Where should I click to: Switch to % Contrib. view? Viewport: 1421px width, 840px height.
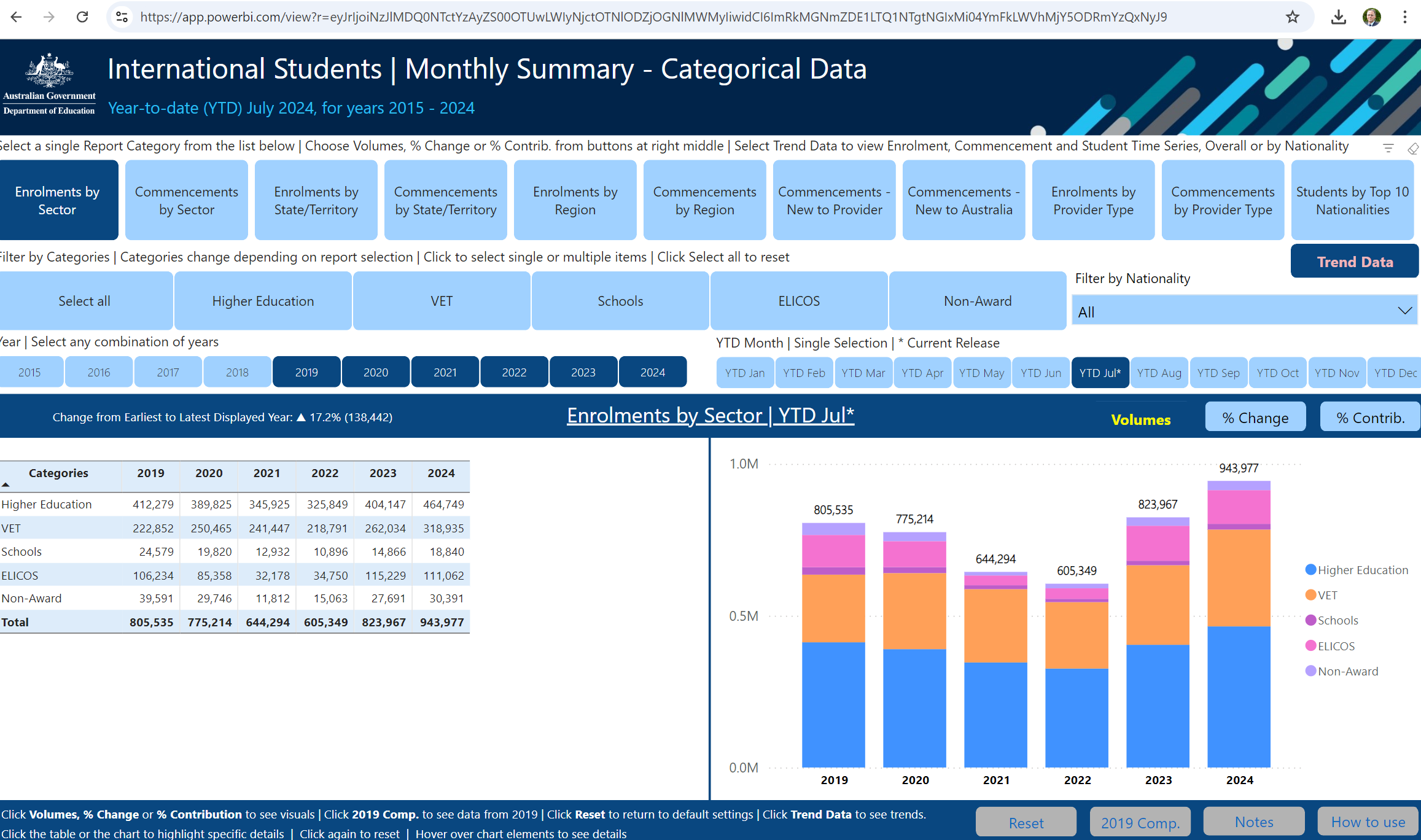pyautogui.click(x=1370, y=418)
